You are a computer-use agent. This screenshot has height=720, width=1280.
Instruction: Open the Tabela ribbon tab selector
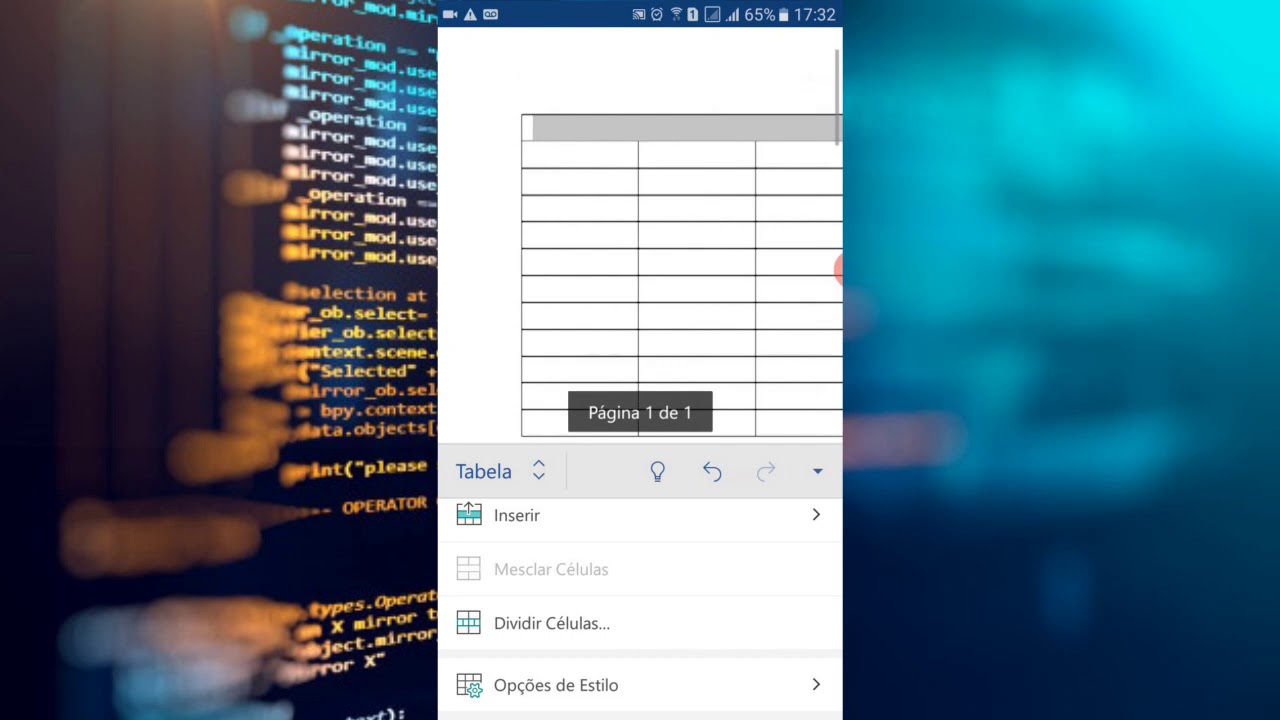click(501, 471)
